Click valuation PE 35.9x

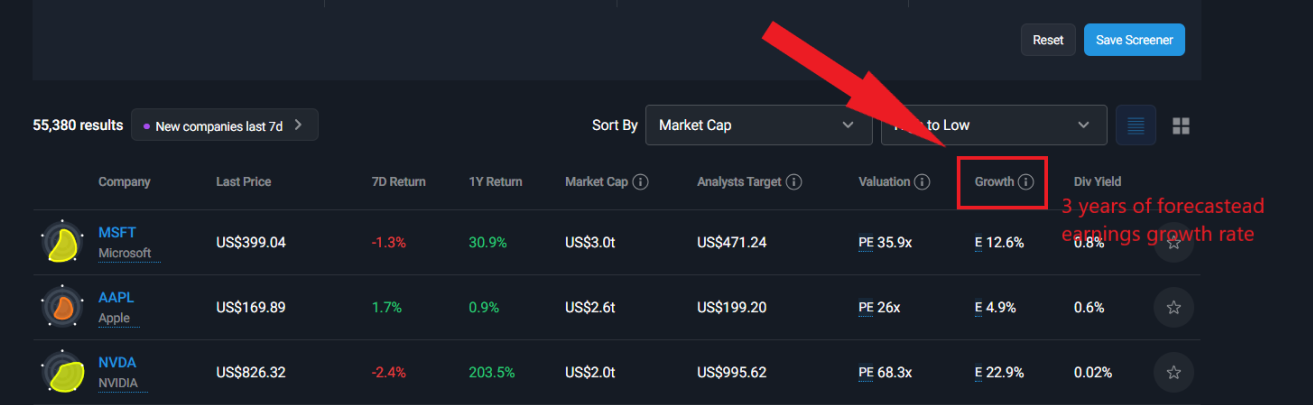tap(885, 242)
